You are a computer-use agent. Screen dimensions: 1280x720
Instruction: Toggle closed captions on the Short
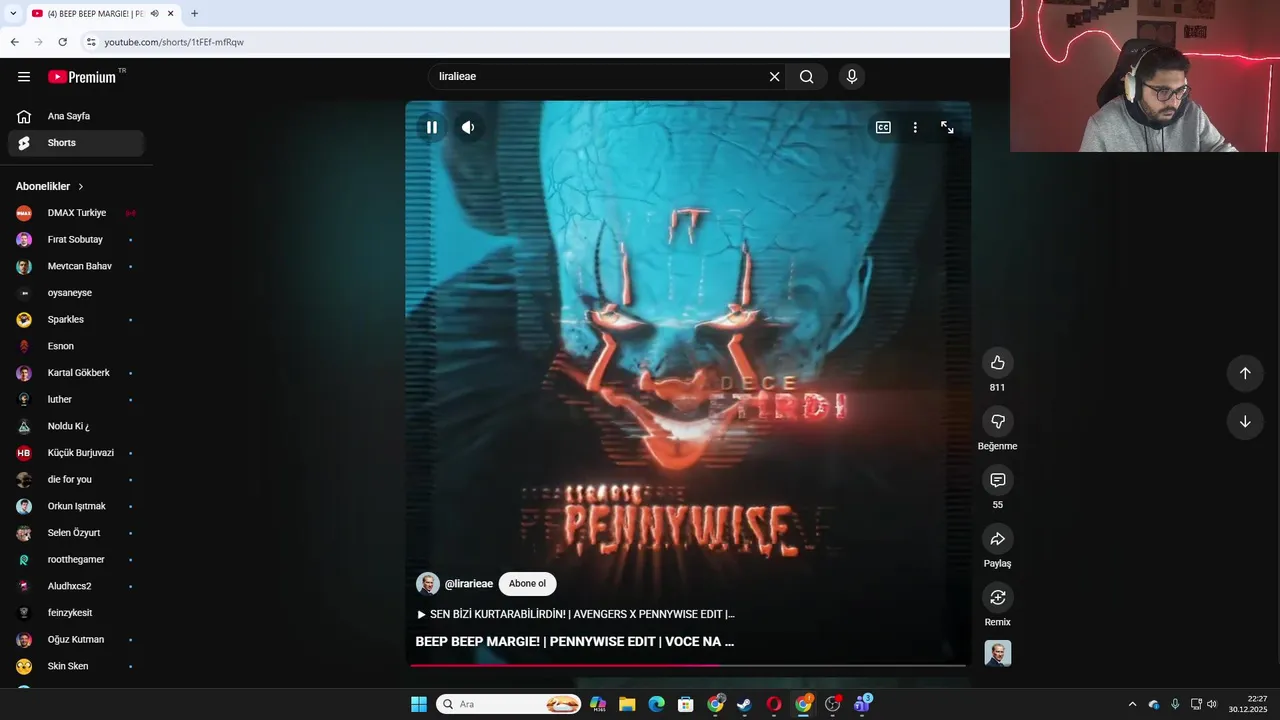[x=883, y=128]
